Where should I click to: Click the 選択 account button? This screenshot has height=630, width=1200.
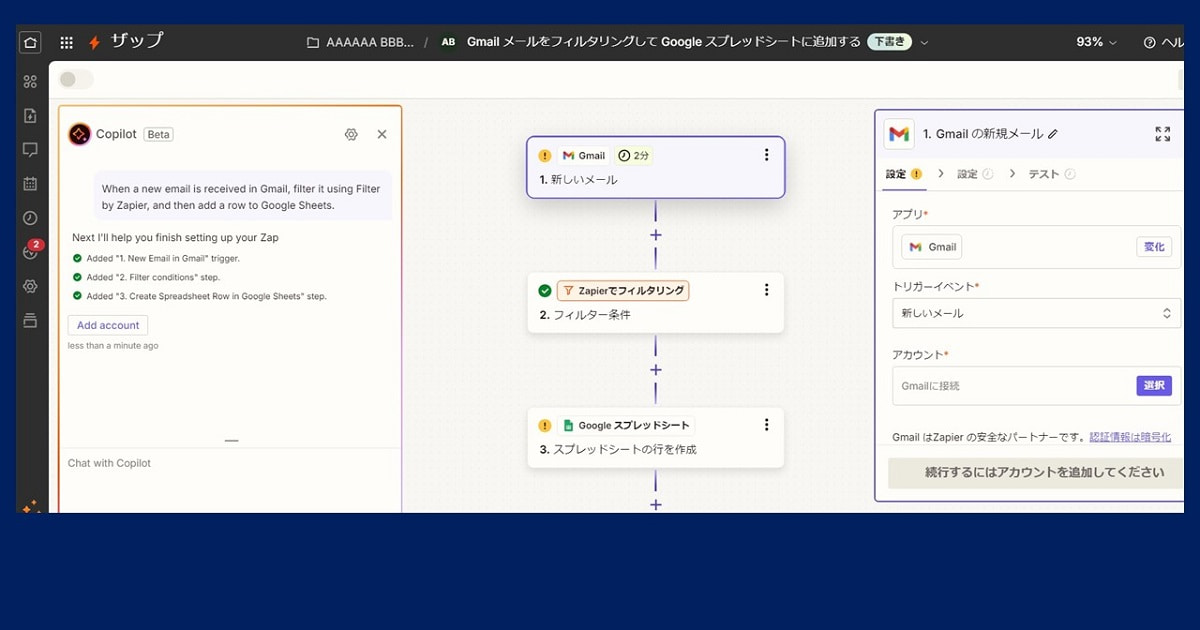1154,385
